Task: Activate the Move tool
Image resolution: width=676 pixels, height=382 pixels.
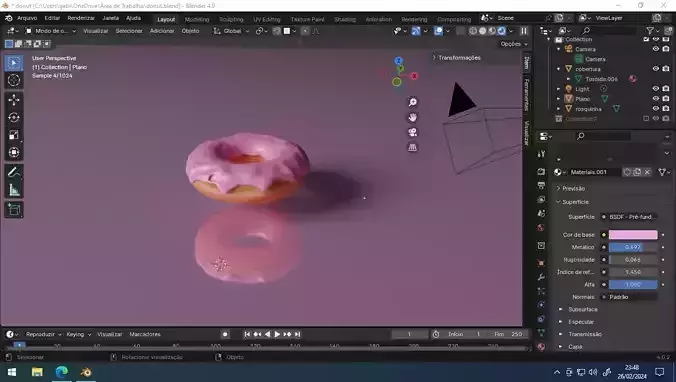Action: click(x=14, y=100)
